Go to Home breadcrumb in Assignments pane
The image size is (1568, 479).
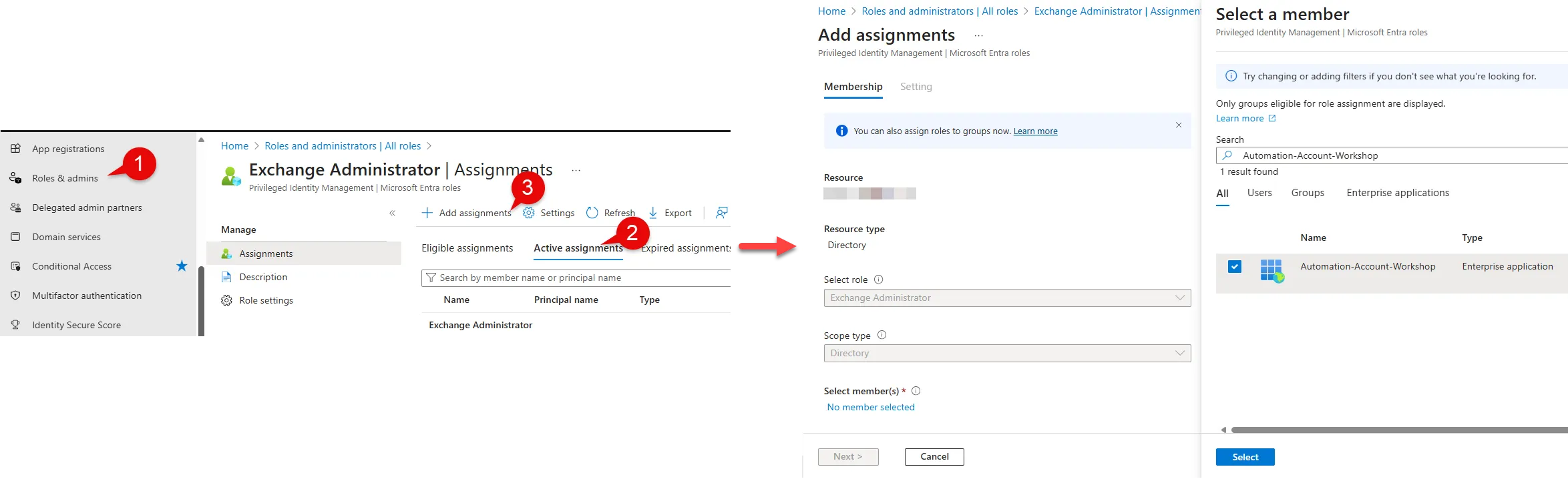coord(234,146)
